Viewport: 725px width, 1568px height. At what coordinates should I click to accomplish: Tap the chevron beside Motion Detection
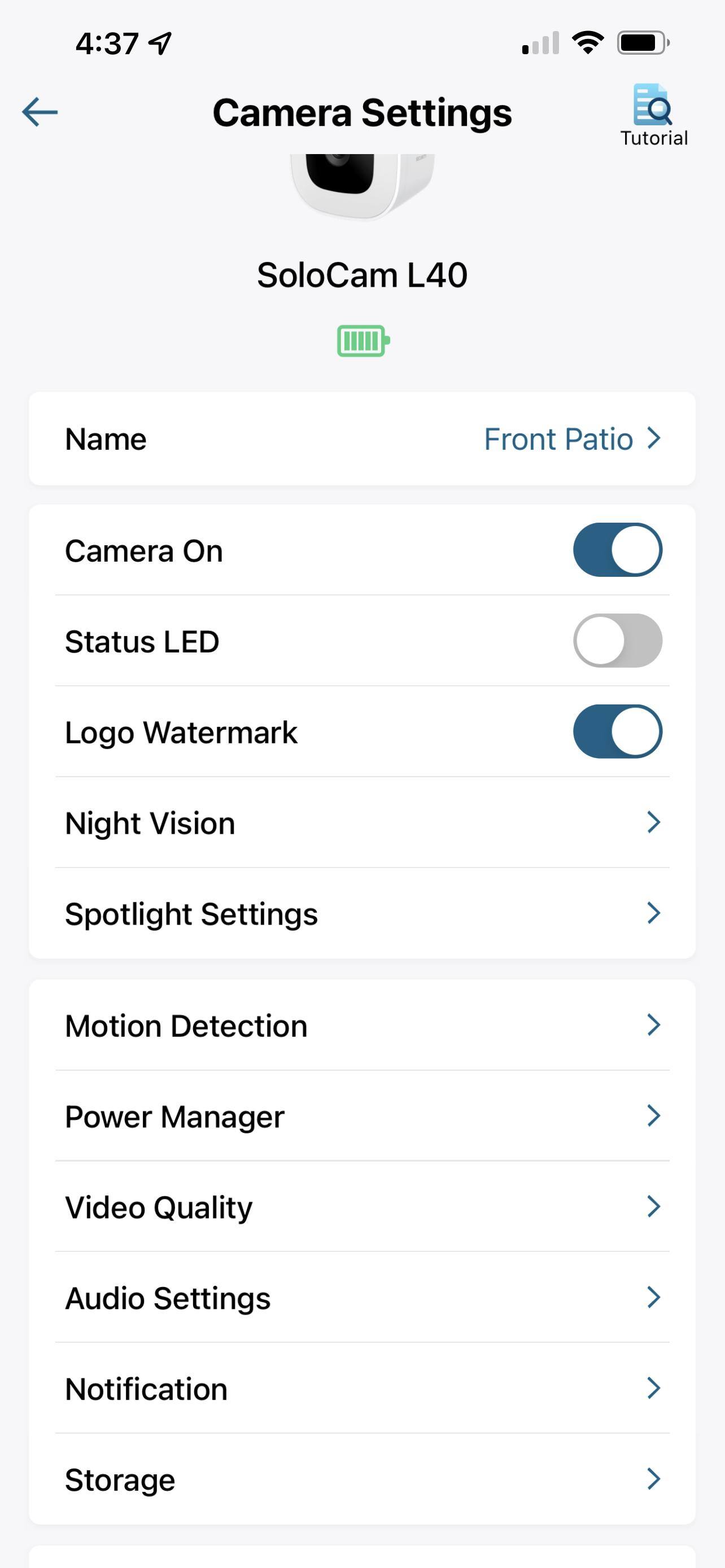pyautogui.click(x=653, y=1025)
